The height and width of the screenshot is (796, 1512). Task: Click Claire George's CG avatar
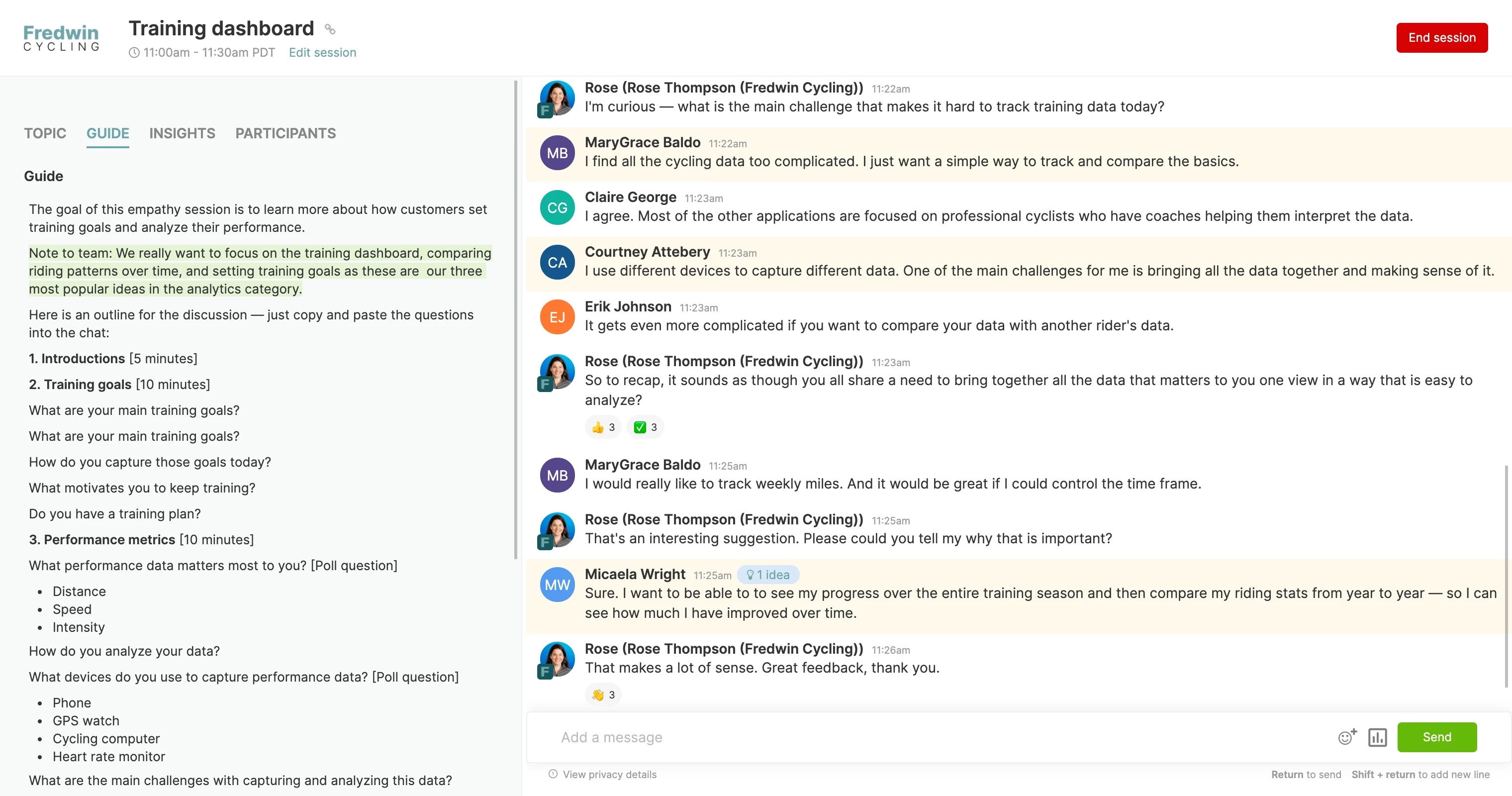coord(557,208)
